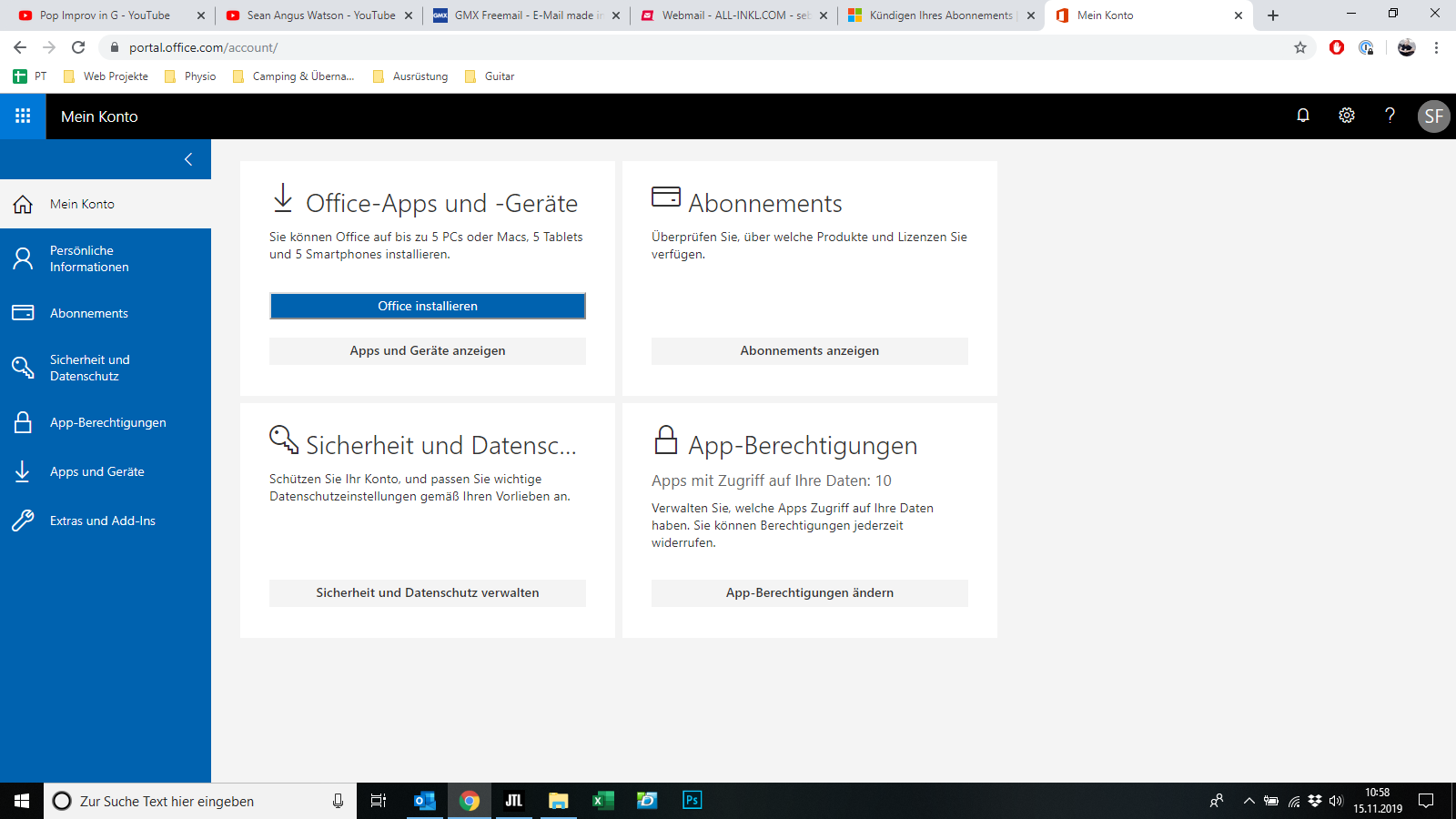Open App-Berechtigungen sidebar entry
The width and height of the screenshot is (1456, 819).
(x=106, y=422)
